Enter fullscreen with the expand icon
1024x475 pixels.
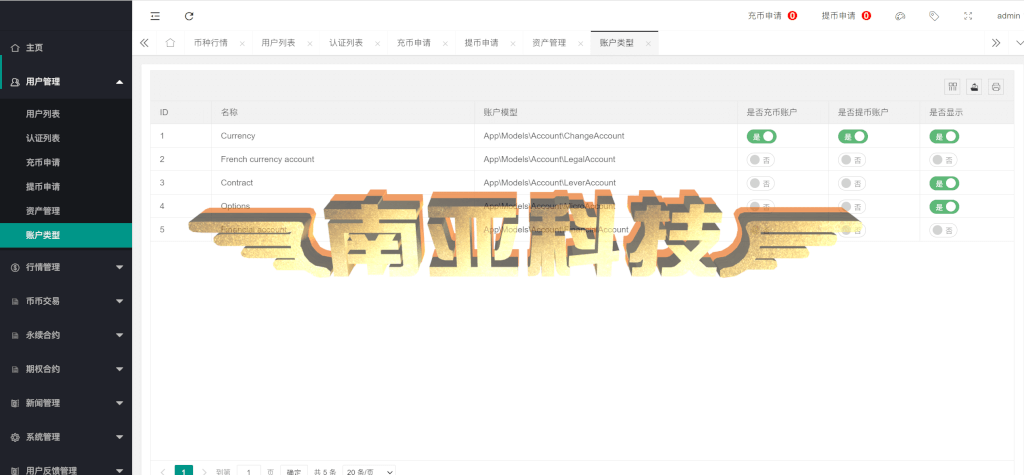point(968,16)
